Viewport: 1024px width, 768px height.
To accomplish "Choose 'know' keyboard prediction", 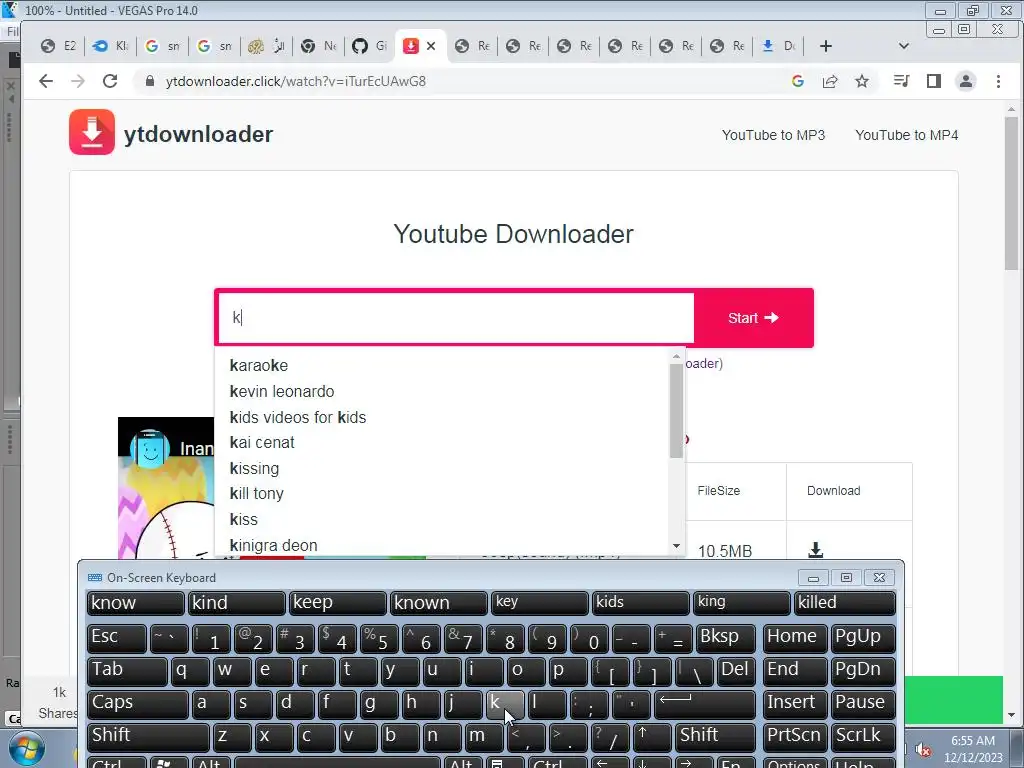I will click(x=135, y=603).
